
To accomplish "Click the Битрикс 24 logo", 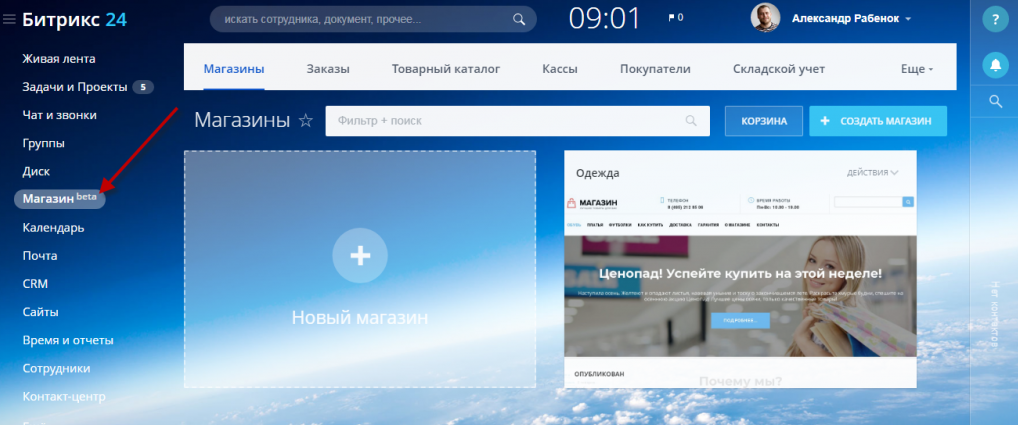I will (x=75, y=19).
